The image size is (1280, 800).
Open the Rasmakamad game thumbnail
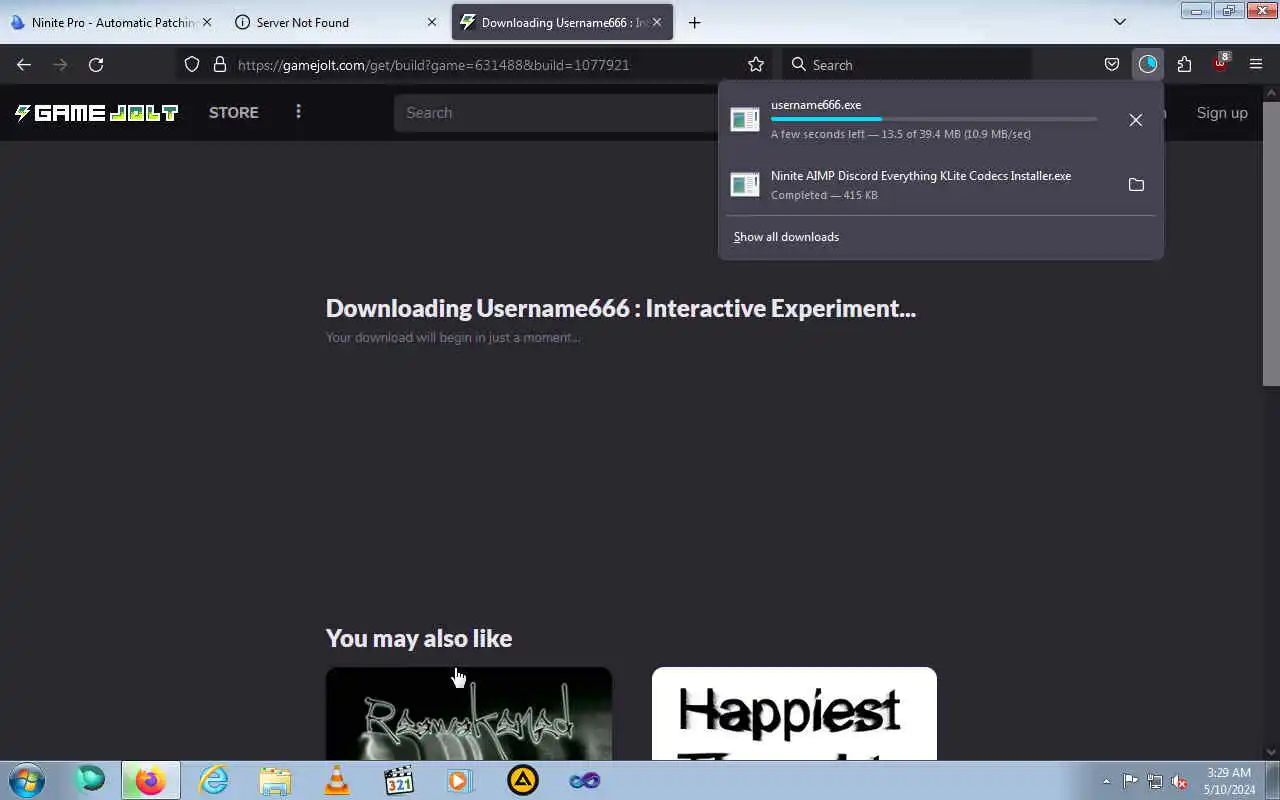point(469,714)
